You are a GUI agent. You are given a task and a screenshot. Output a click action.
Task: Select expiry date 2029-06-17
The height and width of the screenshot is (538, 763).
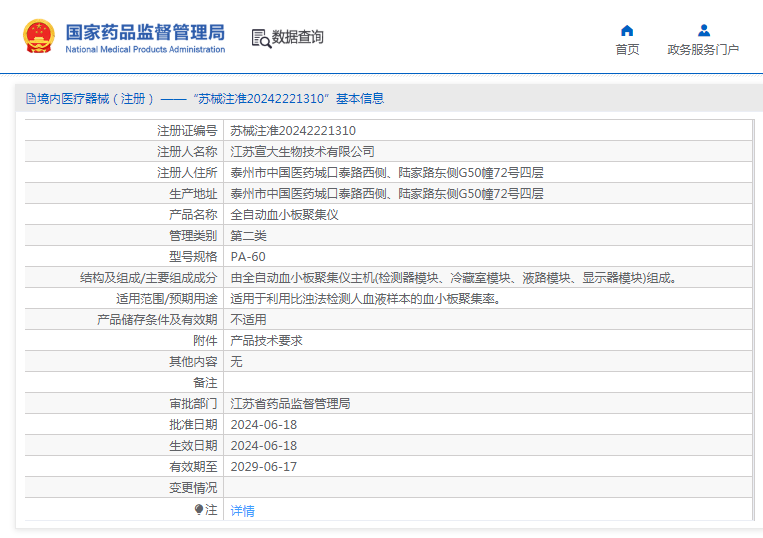(264, 467)
